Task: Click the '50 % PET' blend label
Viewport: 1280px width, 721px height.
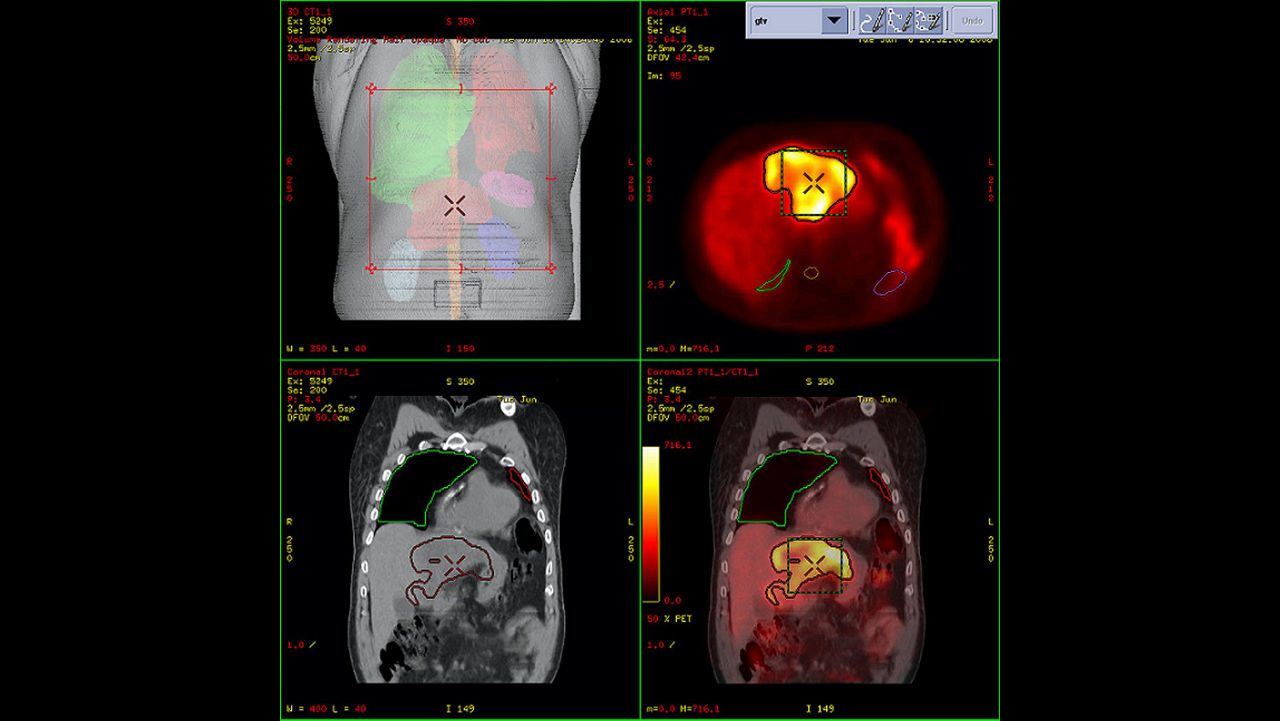Action: click(667, 620)
